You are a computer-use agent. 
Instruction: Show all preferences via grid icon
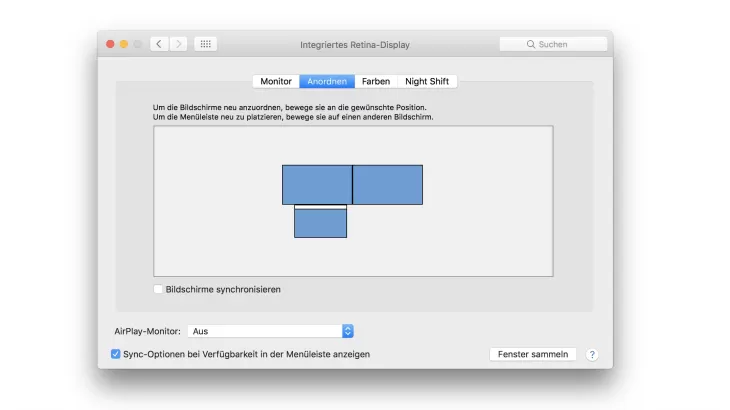click(x=205, y=44)
